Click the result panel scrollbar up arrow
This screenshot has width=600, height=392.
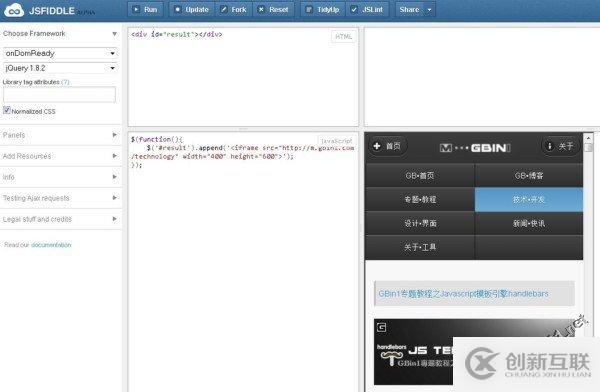coord(588,138)
